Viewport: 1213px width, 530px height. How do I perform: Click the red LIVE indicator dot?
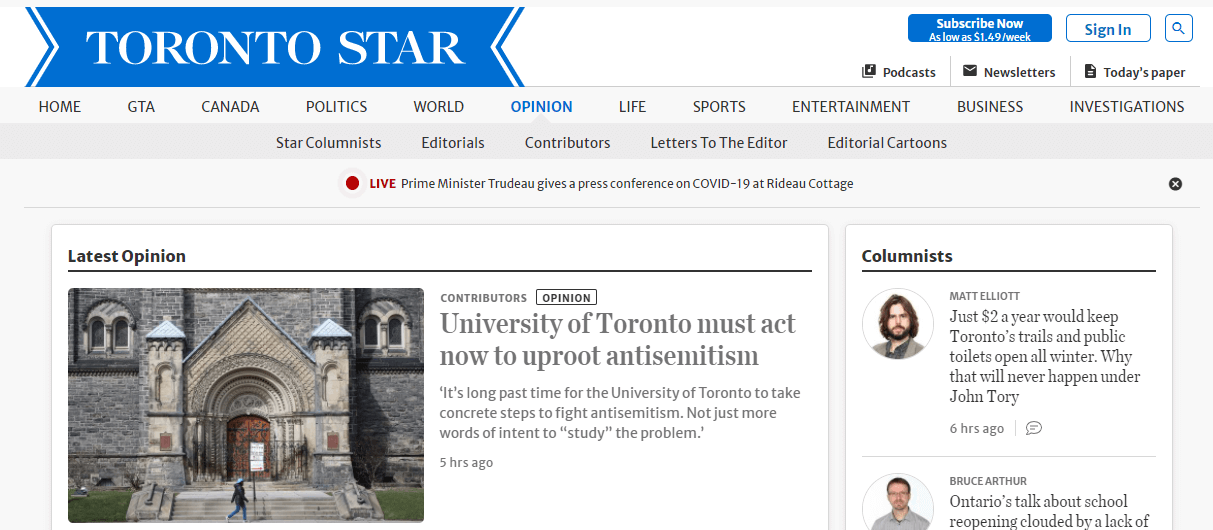click(x=352, y=183)
